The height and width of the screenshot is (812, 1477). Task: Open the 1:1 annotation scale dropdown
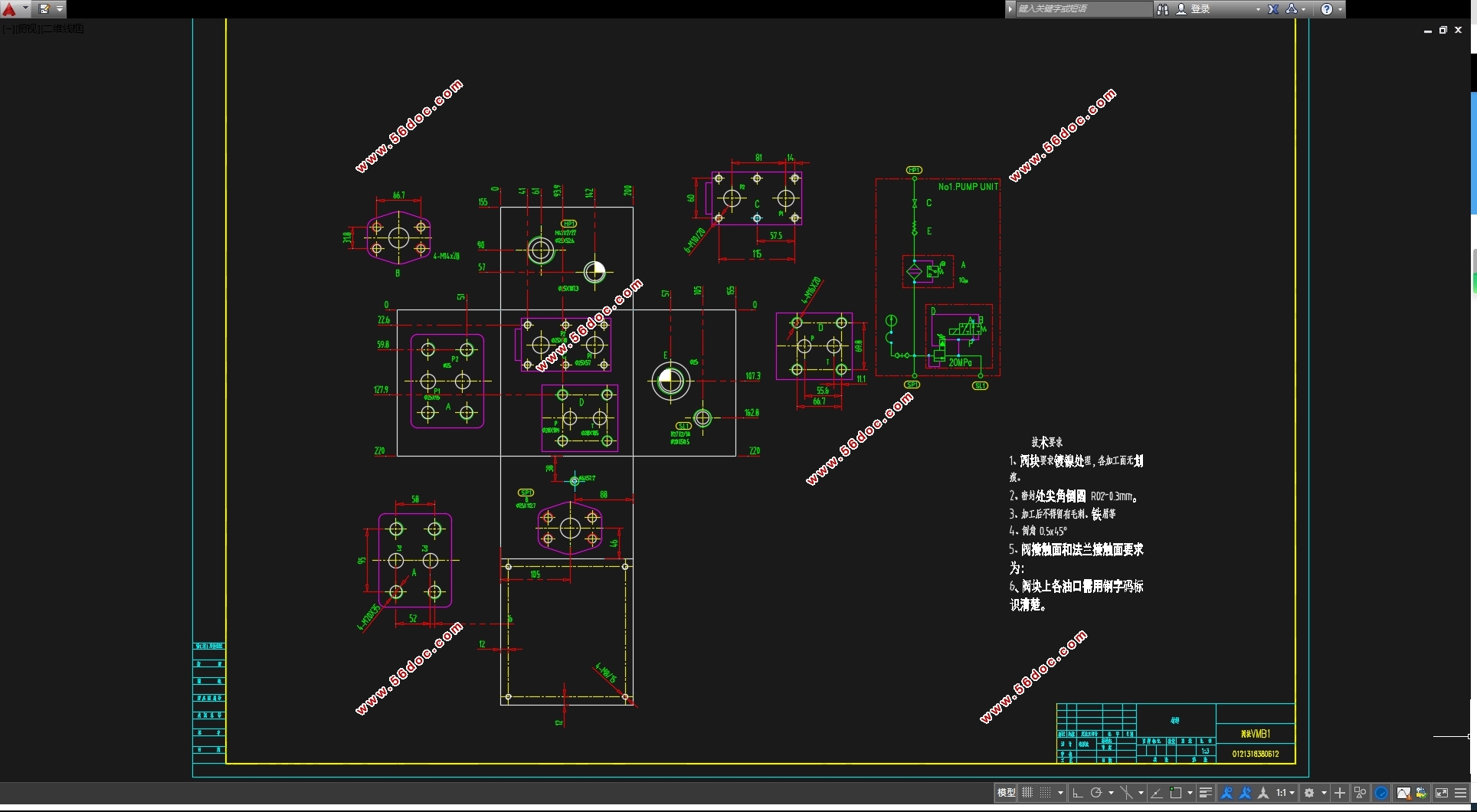pos(1285,793)
